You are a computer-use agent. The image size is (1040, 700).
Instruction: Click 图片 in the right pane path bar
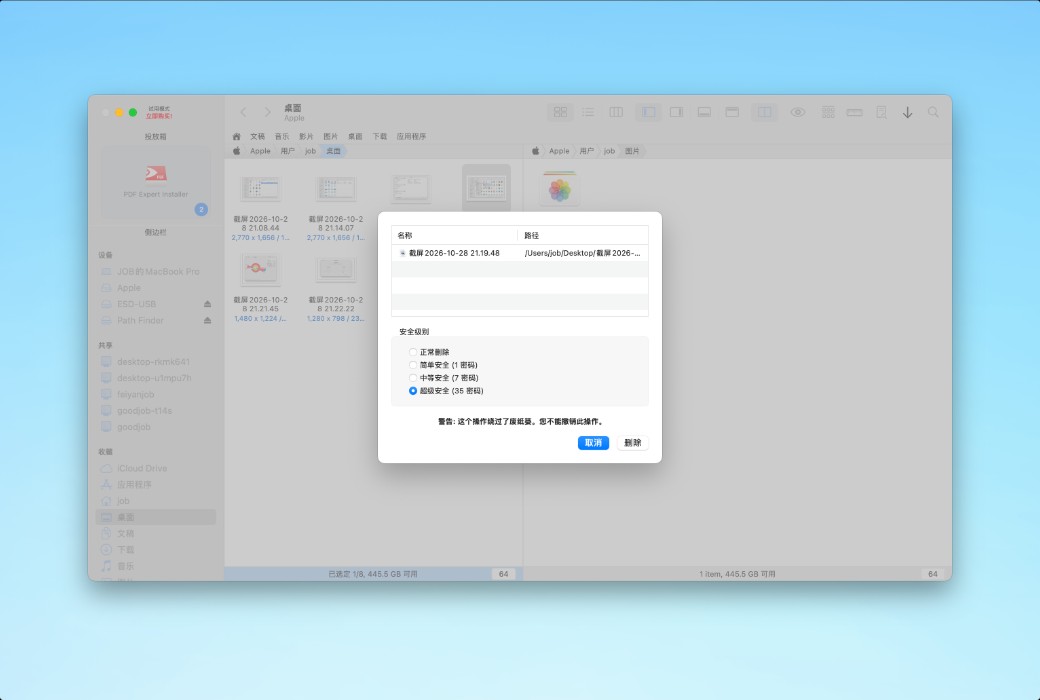click(632, 151)
